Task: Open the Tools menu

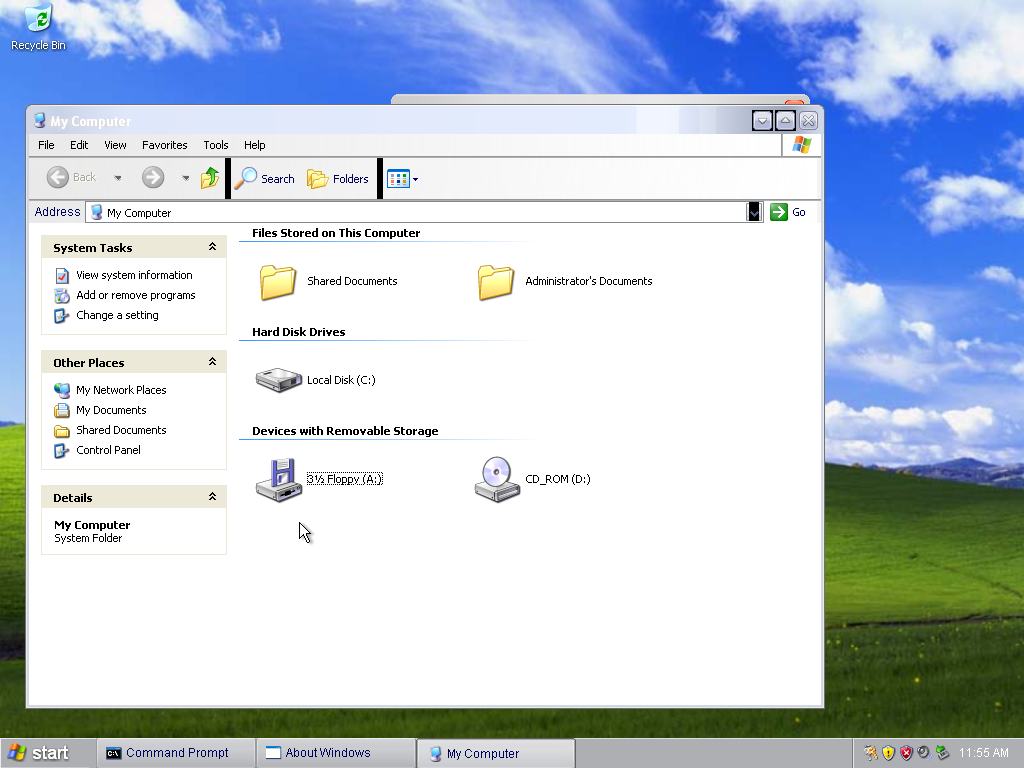Action: [x=216, y=145]
